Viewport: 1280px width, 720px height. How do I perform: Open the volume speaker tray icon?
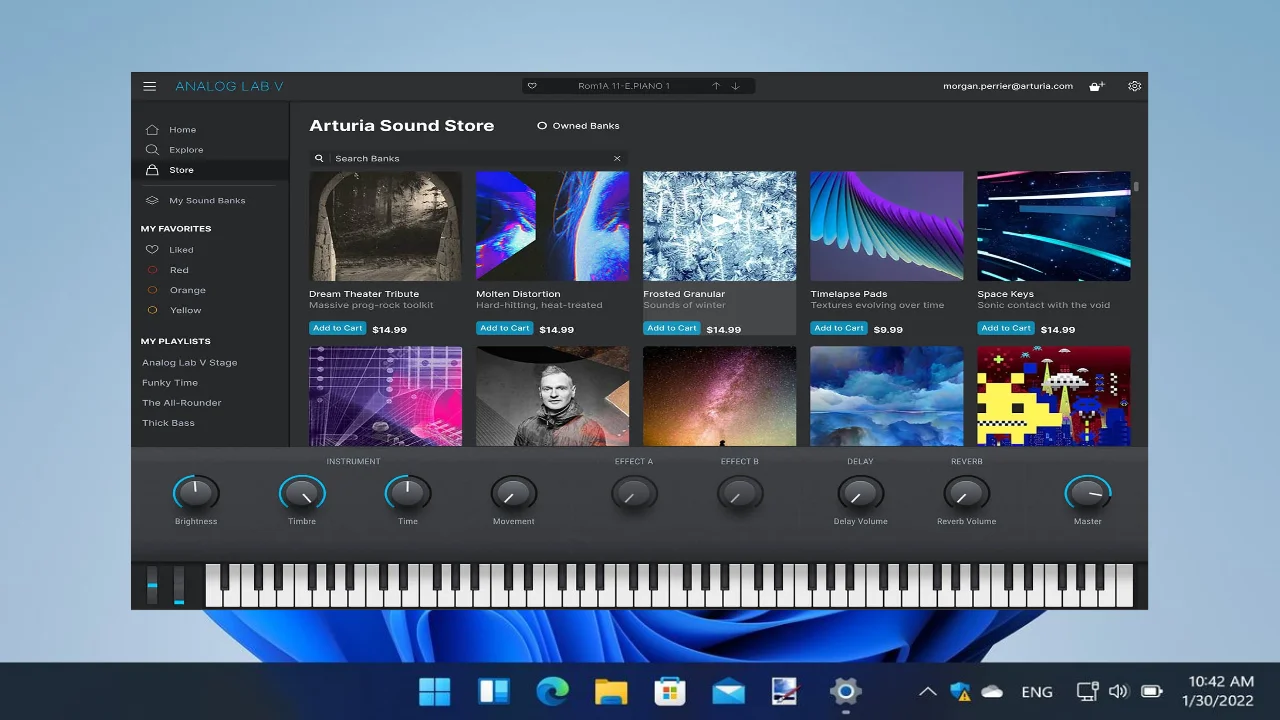coord(1119,691)
